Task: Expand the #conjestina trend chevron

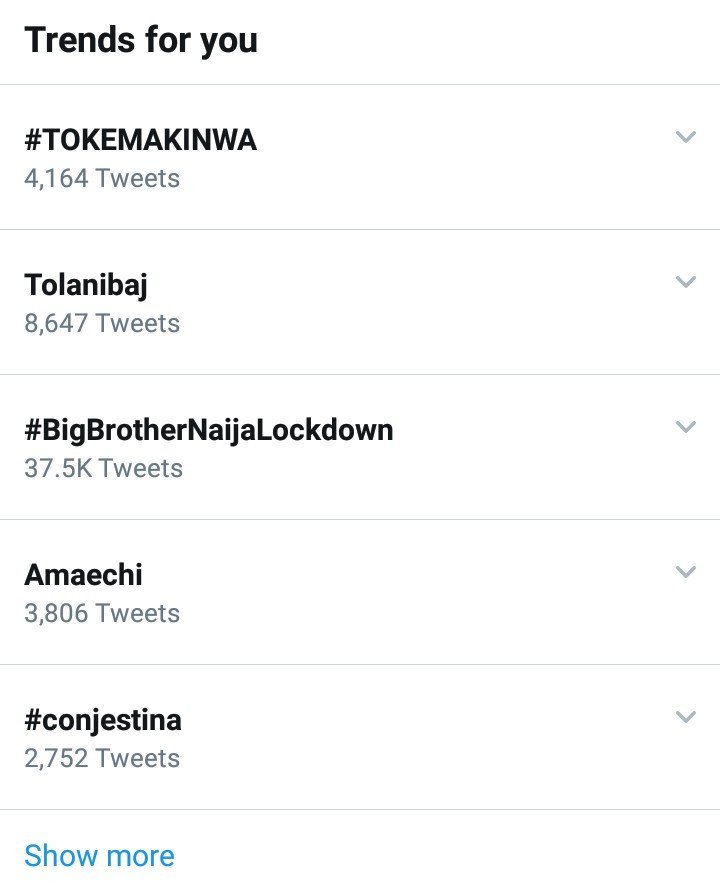Action: [x=685, y=717]
